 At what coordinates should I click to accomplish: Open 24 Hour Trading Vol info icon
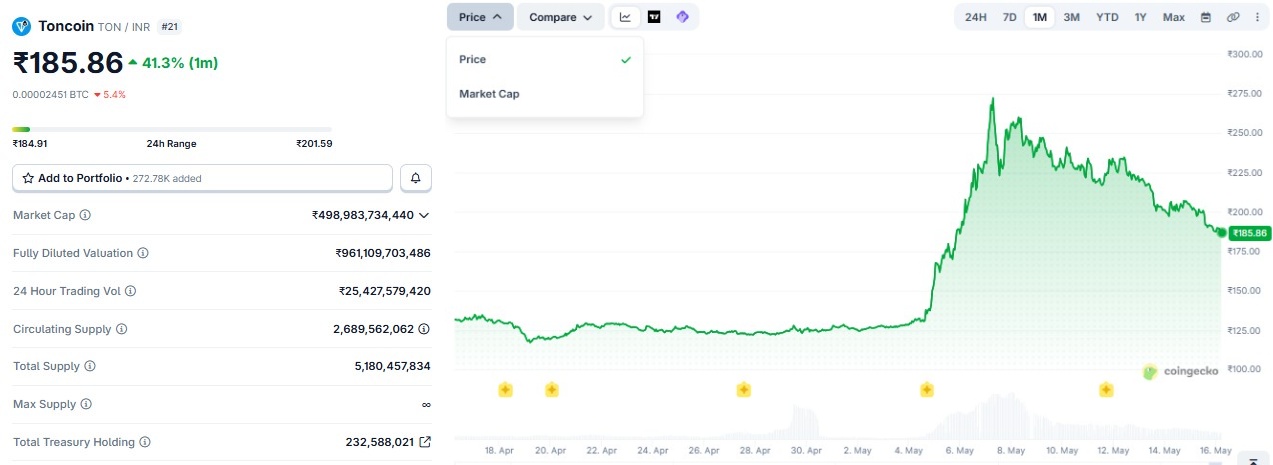(x=130, y=291)
